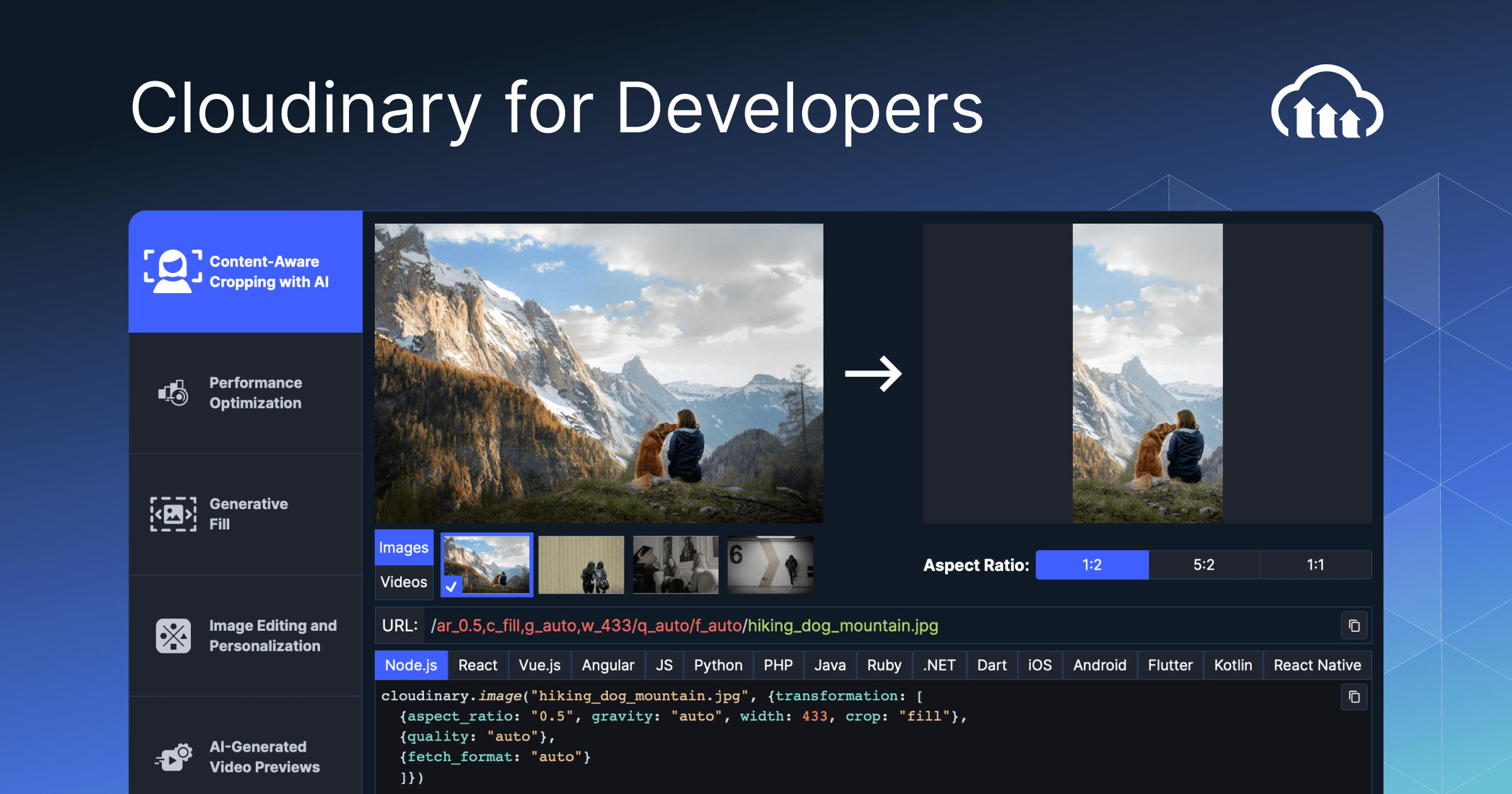Click the transformation URL text
The image size is (1512, 794).
685,626
